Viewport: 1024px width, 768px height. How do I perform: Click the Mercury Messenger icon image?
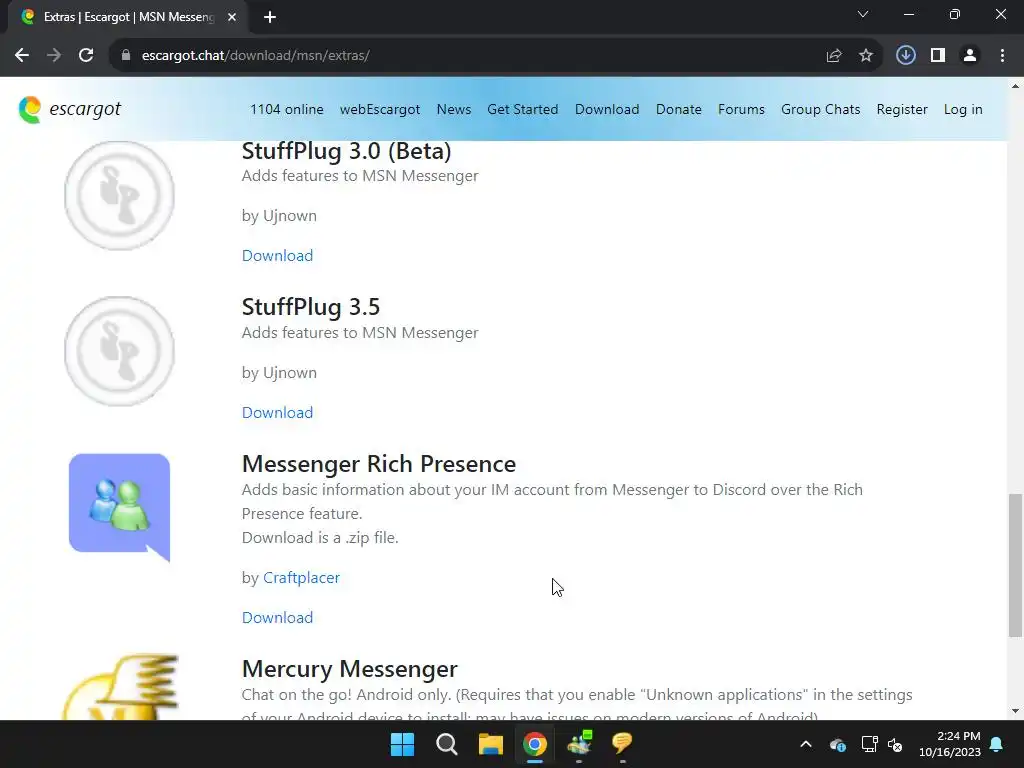pos(121,687)
